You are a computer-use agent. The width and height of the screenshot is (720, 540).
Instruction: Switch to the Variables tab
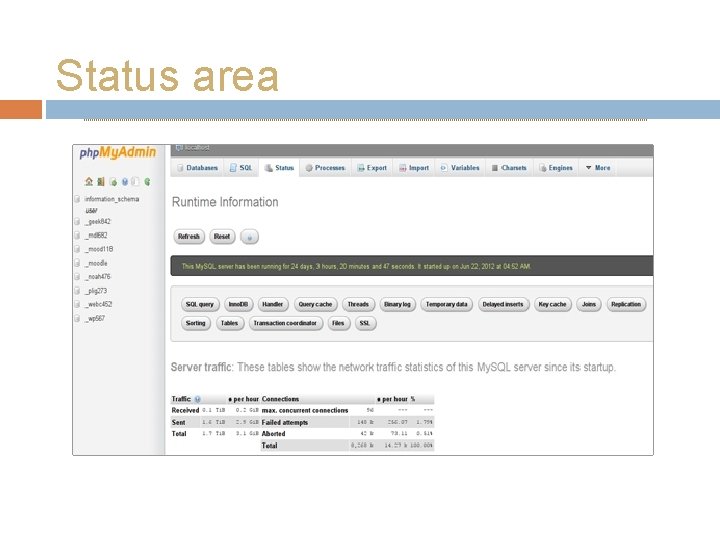460,168
